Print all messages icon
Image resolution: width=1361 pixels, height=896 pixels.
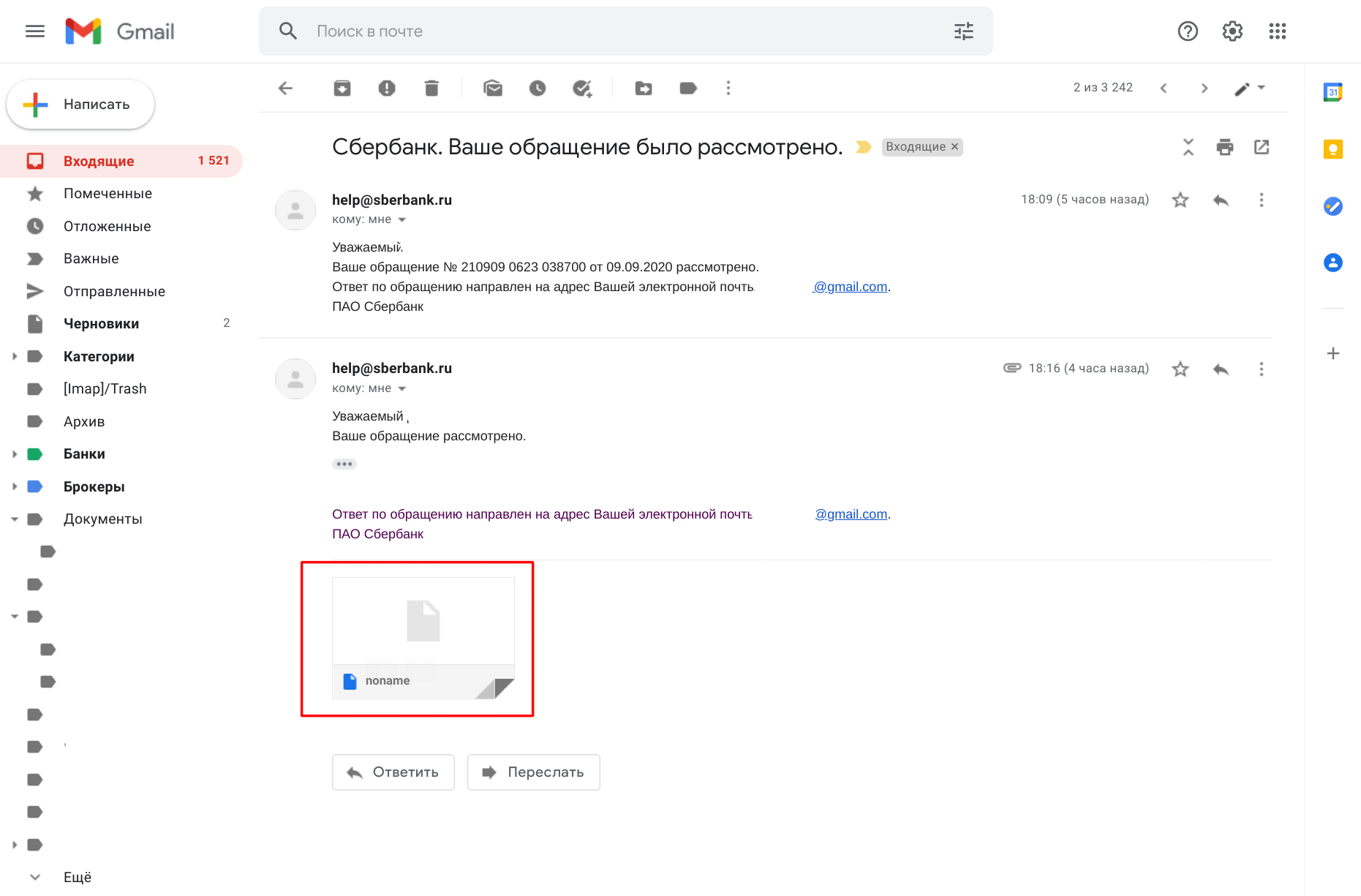(1225, 147)
